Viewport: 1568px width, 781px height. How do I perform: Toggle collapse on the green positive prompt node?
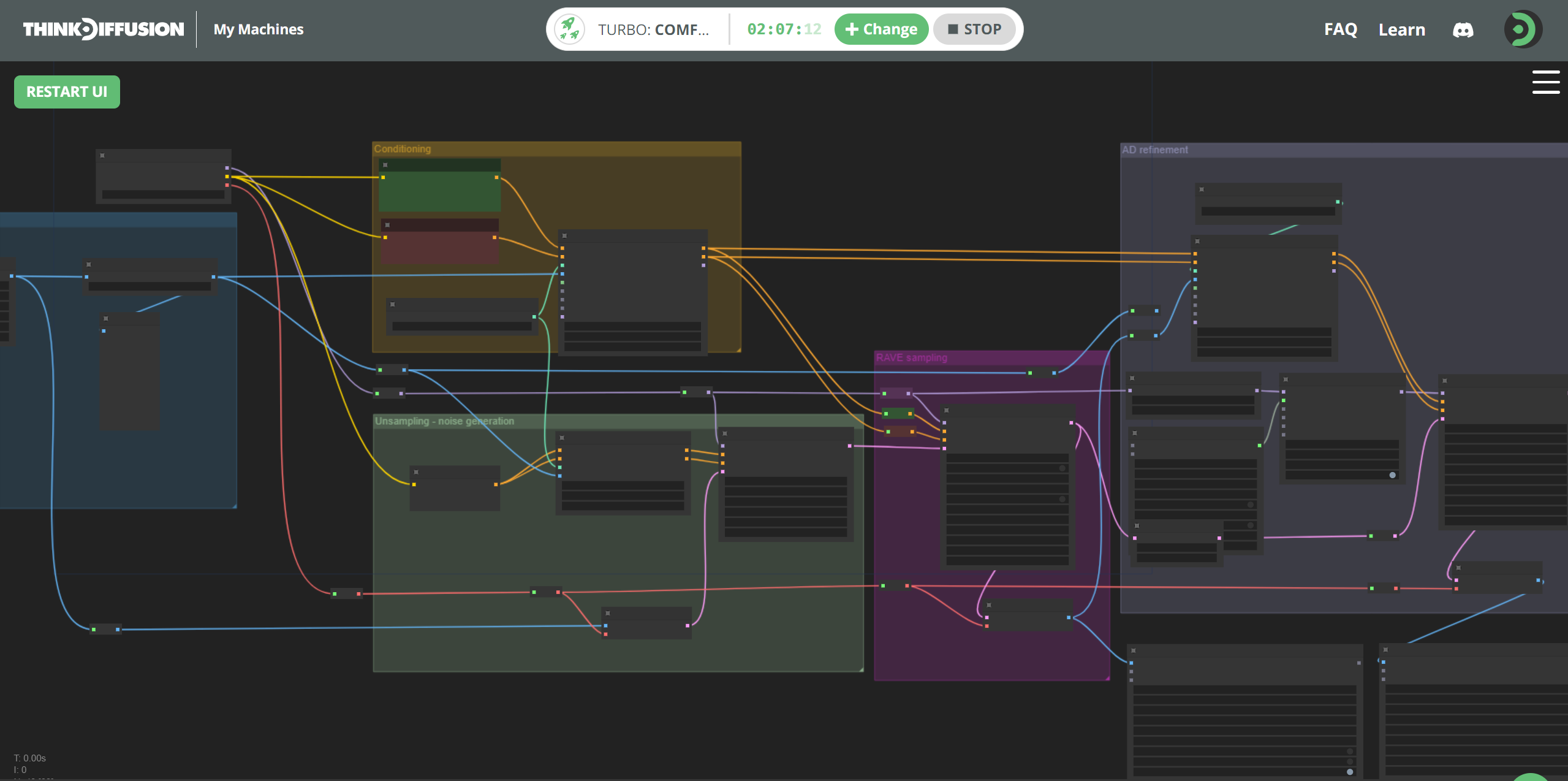point(385,164)
